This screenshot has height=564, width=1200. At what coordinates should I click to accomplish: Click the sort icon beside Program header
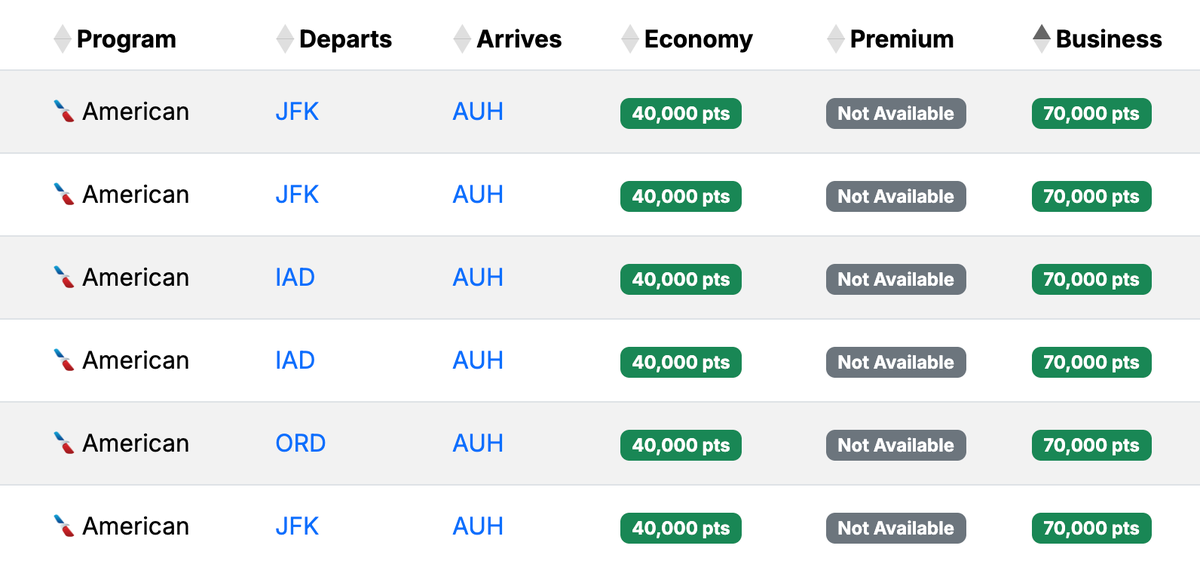pyautogui.click(x=62, y=39)
